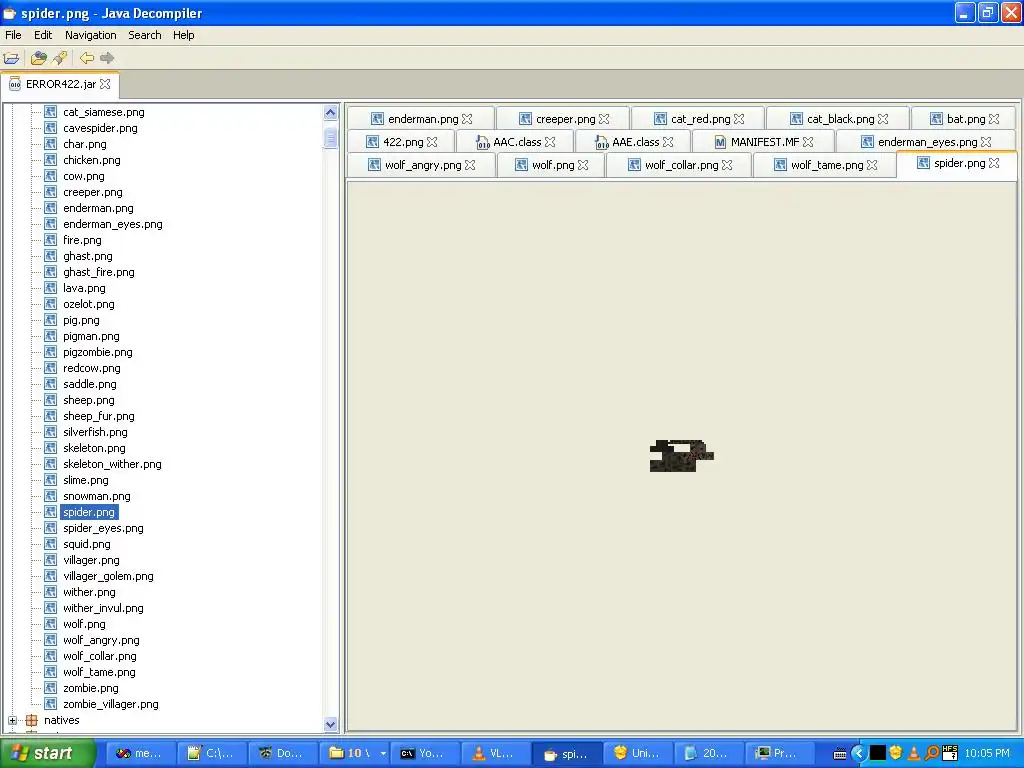The image size is (1024, 768).
Task: Click the down arrow of tree scrollbar
Action: click(x=330, y=724)
